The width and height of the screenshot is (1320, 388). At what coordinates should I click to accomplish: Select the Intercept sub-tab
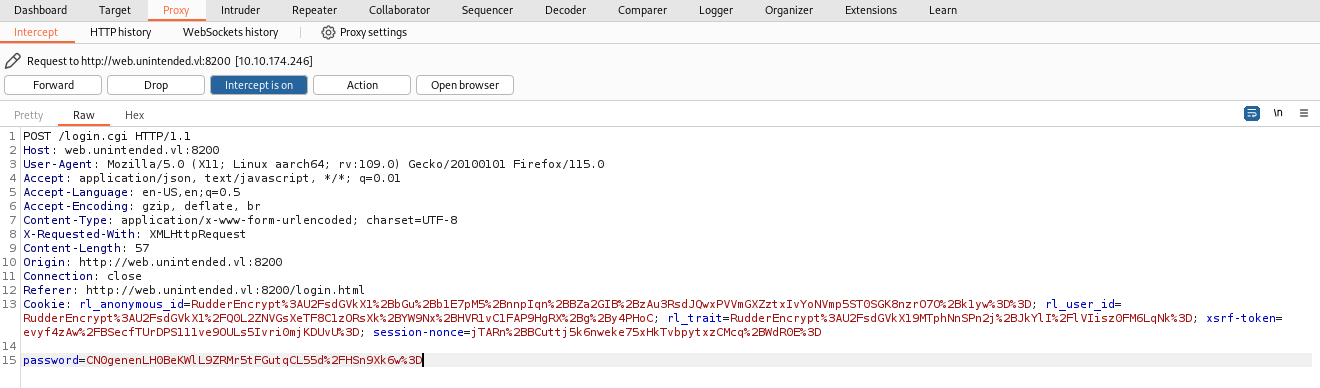(36, 32)
